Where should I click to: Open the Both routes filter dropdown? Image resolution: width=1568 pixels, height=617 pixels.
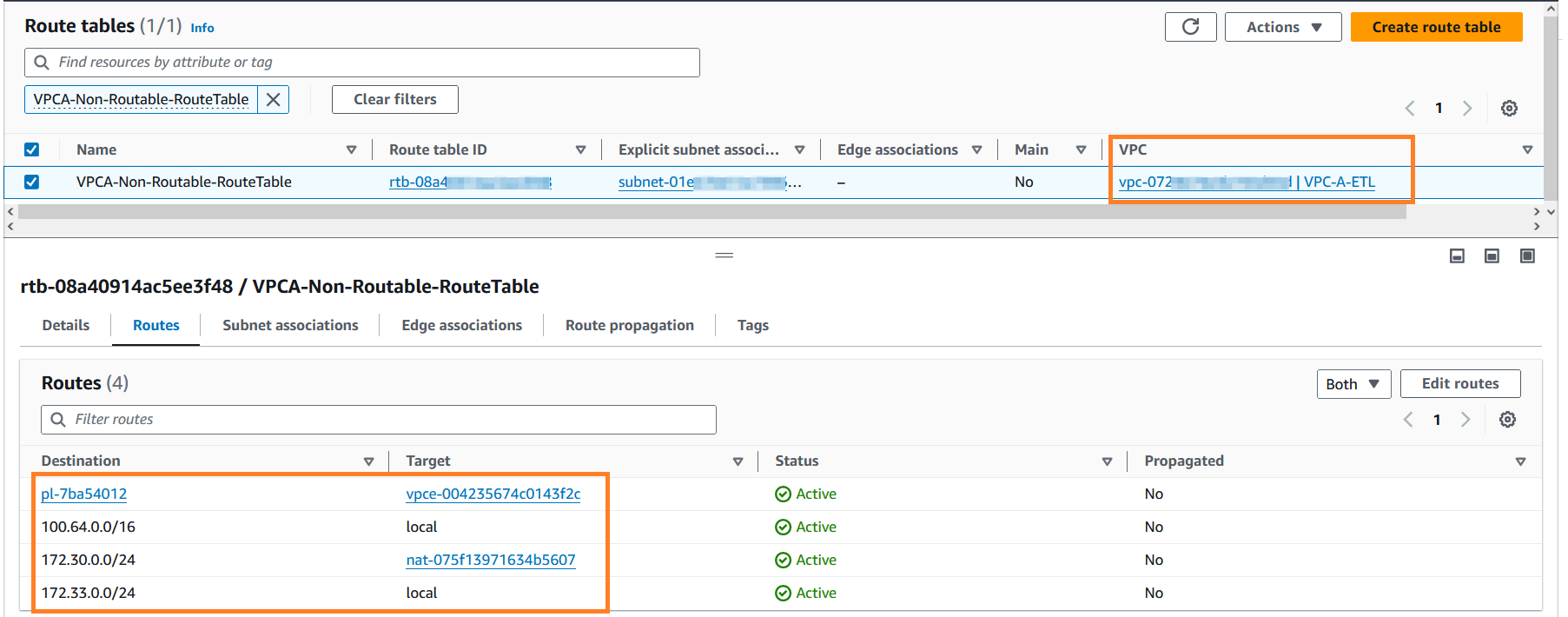click(1353, 384)
